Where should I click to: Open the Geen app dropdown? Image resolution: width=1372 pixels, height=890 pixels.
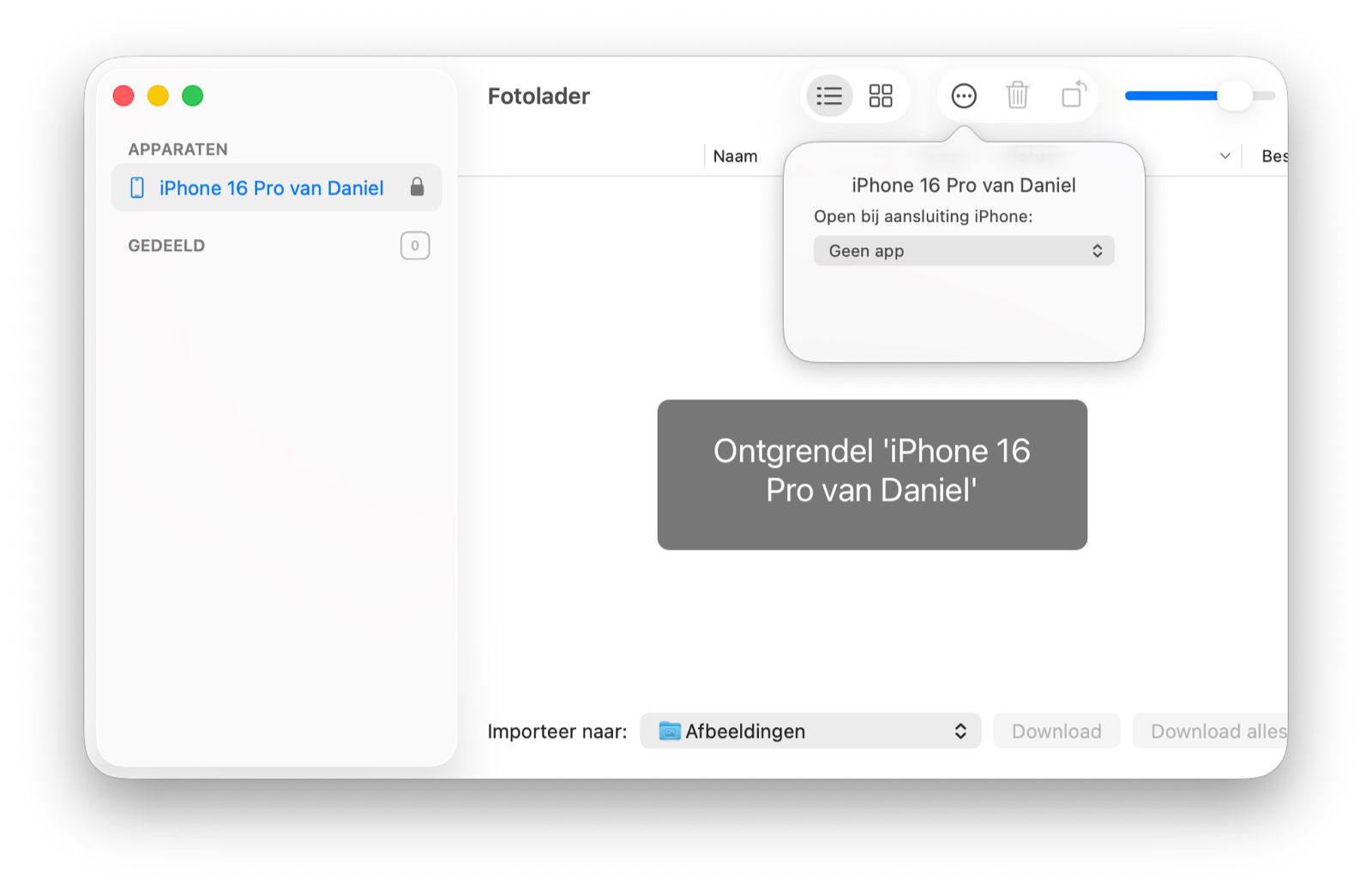[964, 251]
